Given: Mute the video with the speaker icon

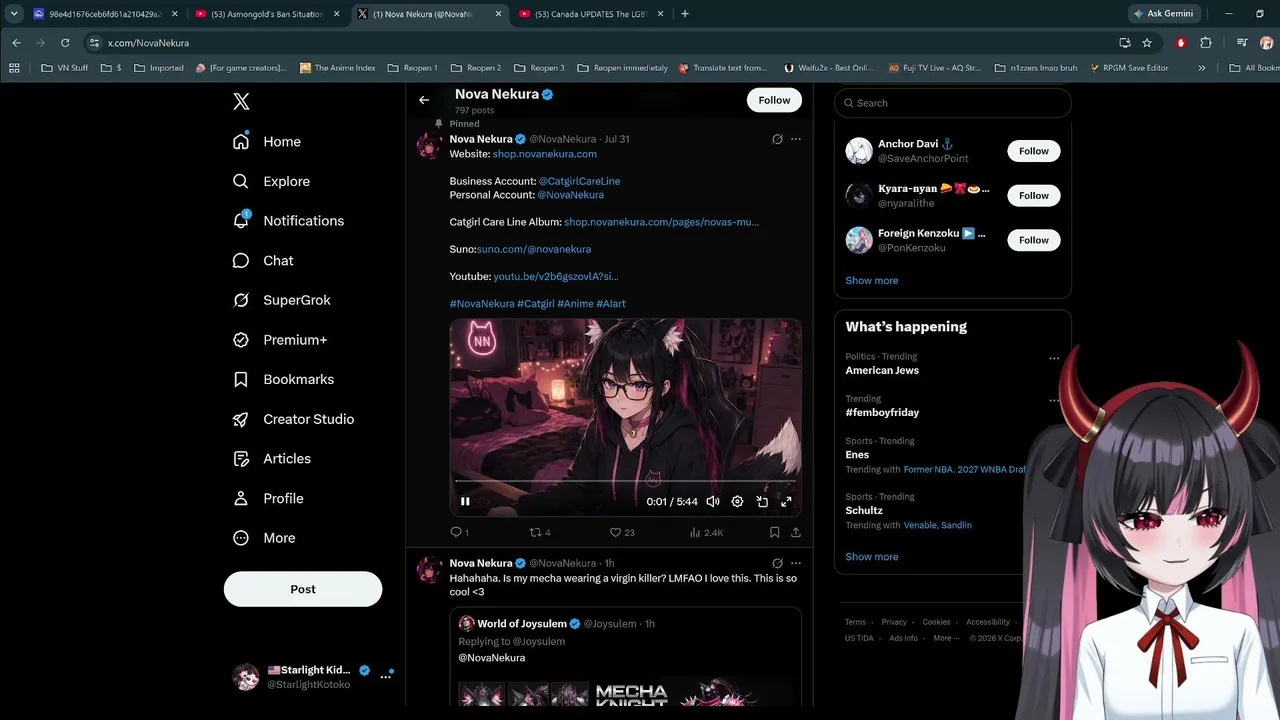Looking at the screenshot, I should (713, 502).
